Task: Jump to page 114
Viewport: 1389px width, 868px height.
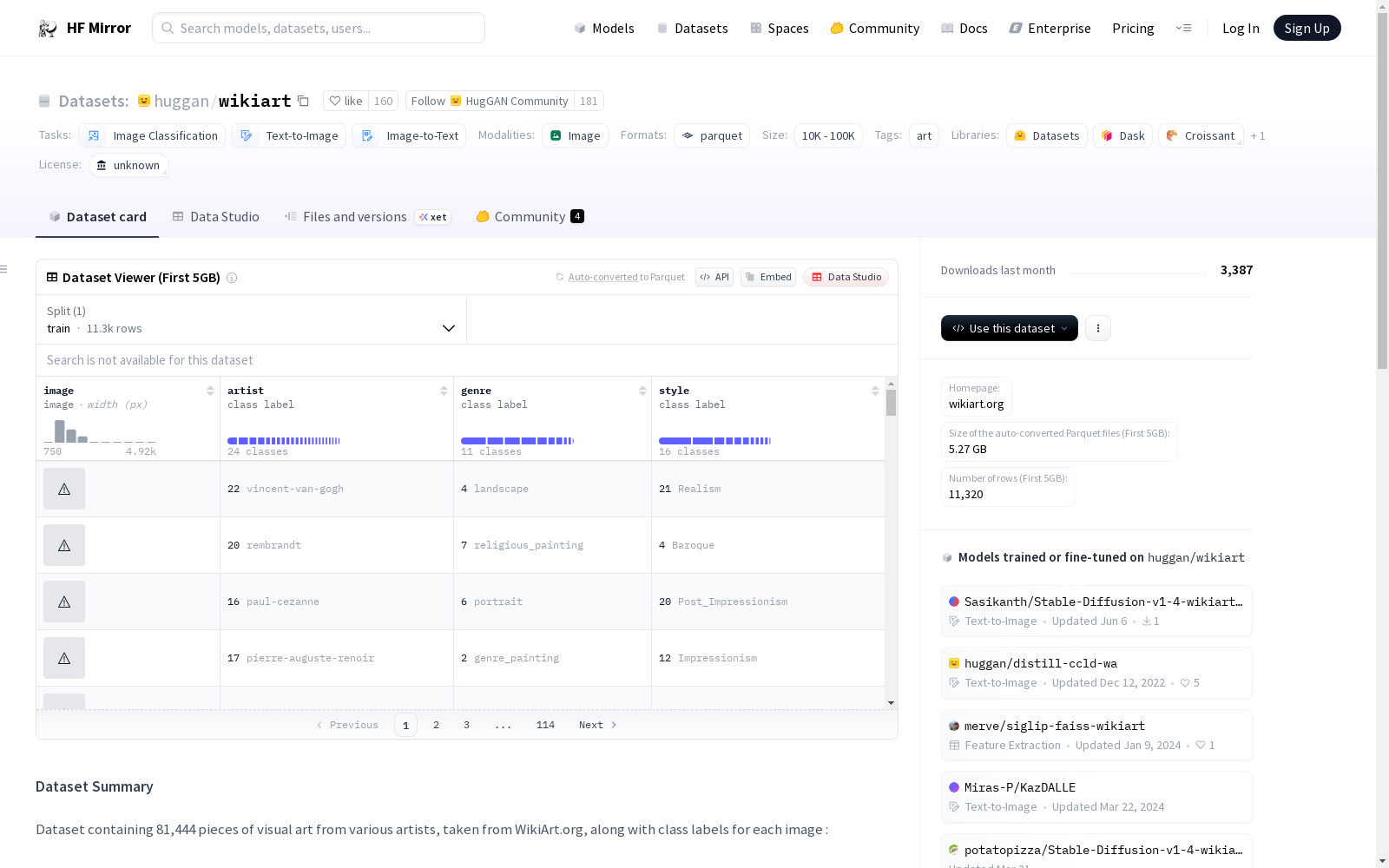Action: tap(545, 725)
